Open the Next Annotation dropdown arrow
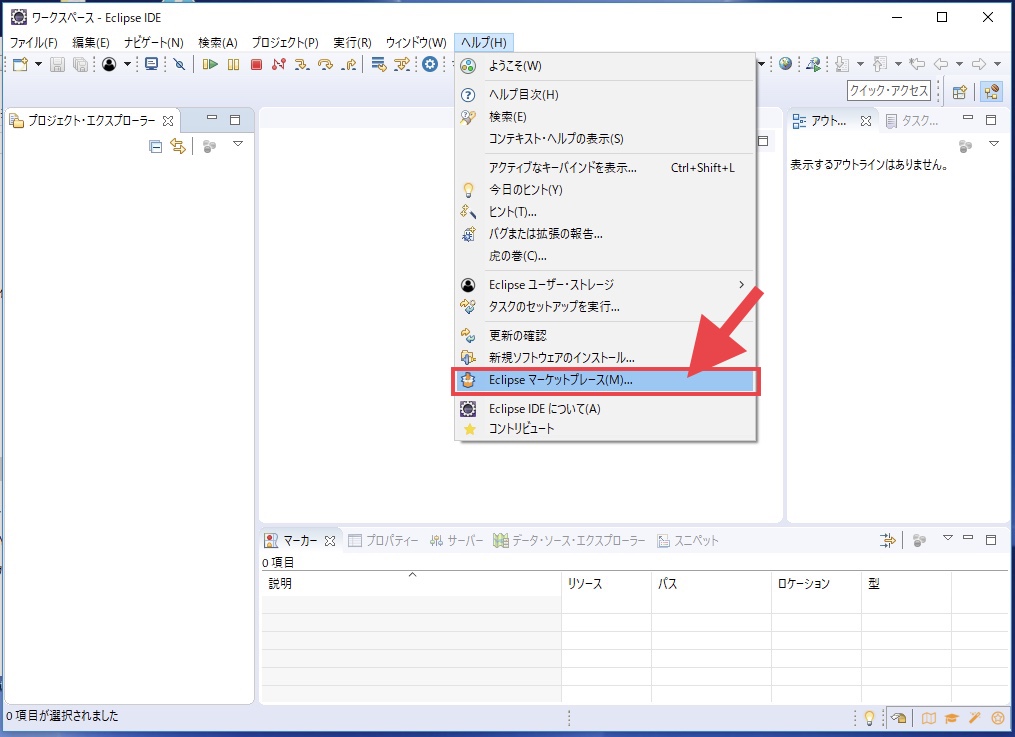 tap(860, 63)
